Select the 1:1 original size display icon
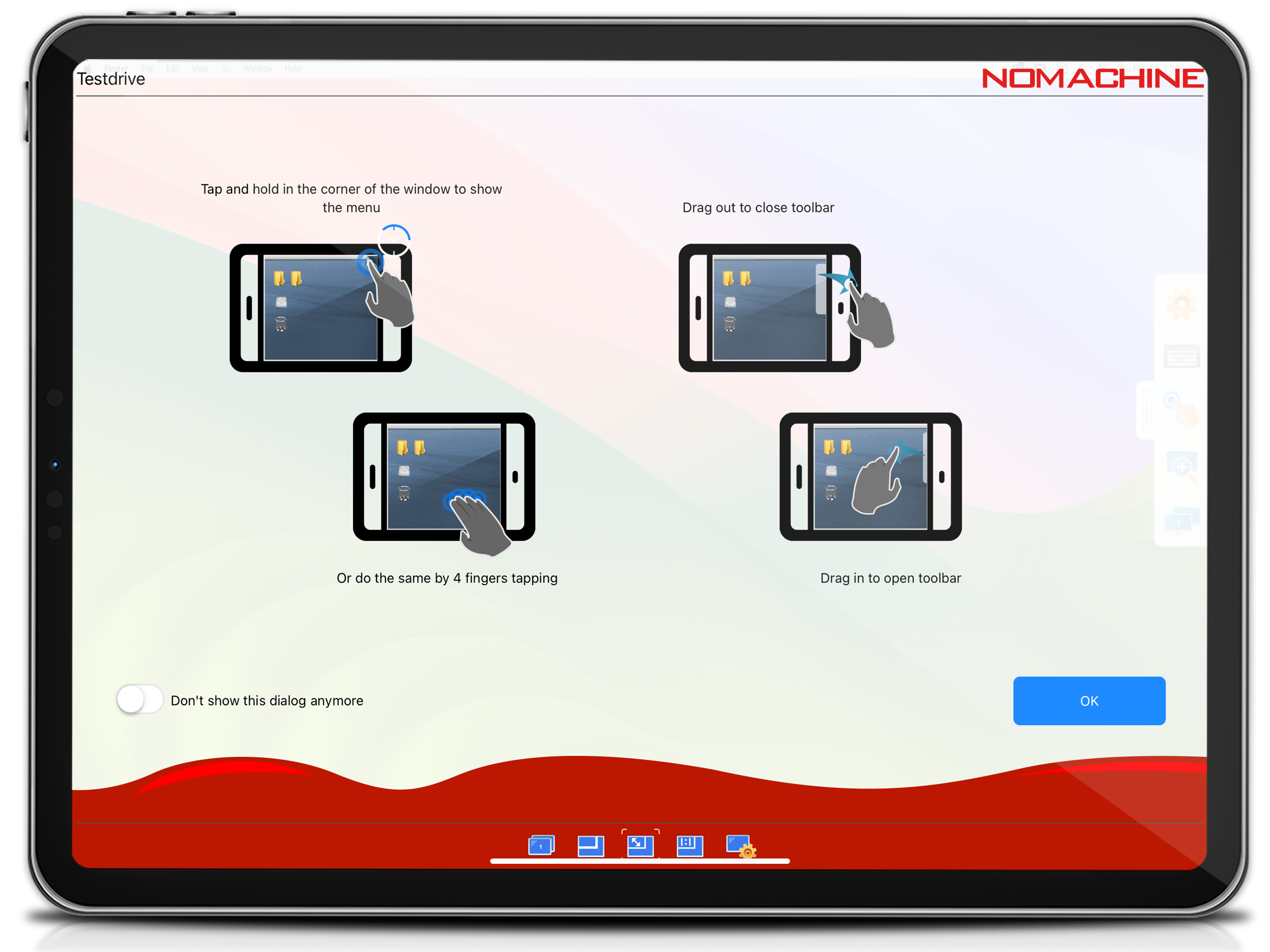 [x=689, y=846]
